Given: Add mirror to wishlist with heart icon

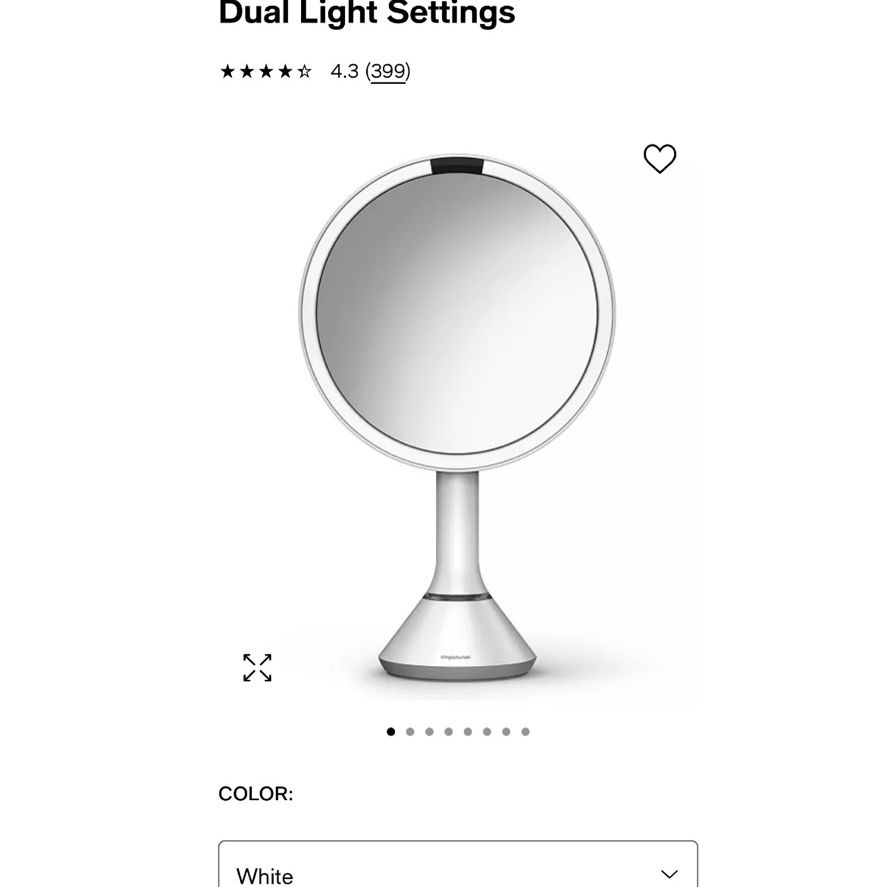Looking at the screenshot, I should [660, 158].
